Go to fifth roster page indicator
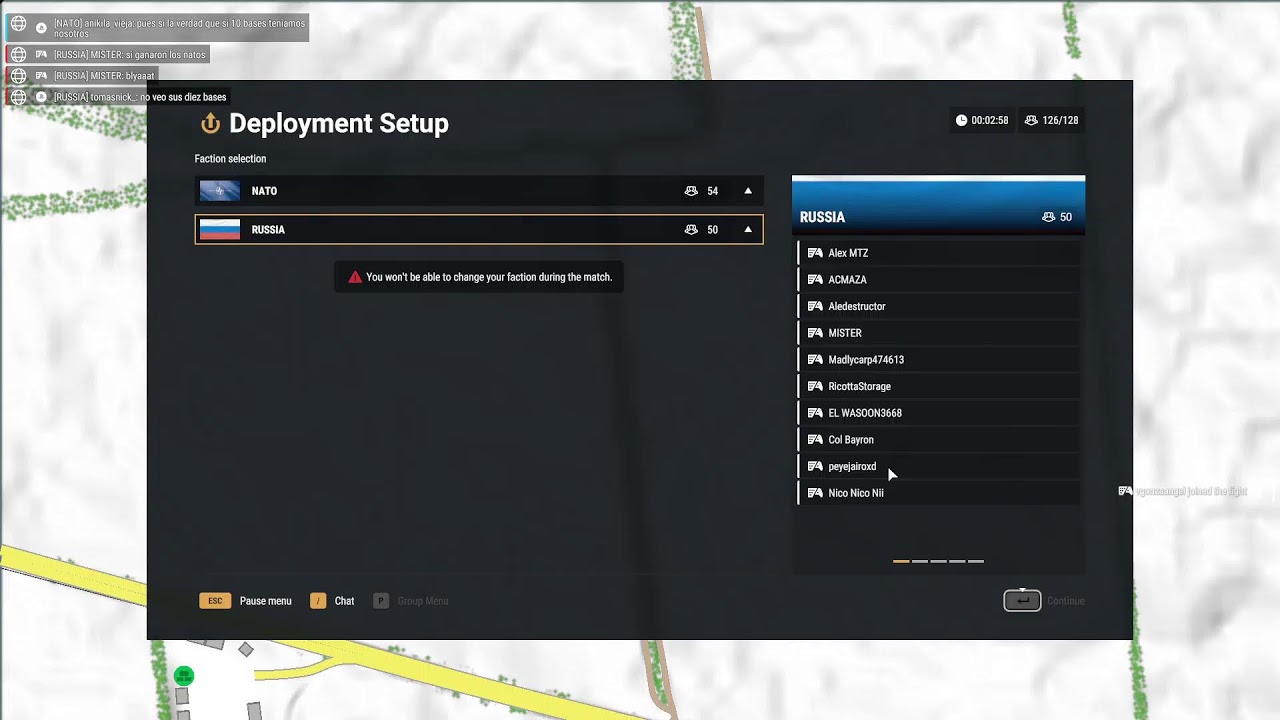Screen dimensions: 1280x720 pos(976,561)
